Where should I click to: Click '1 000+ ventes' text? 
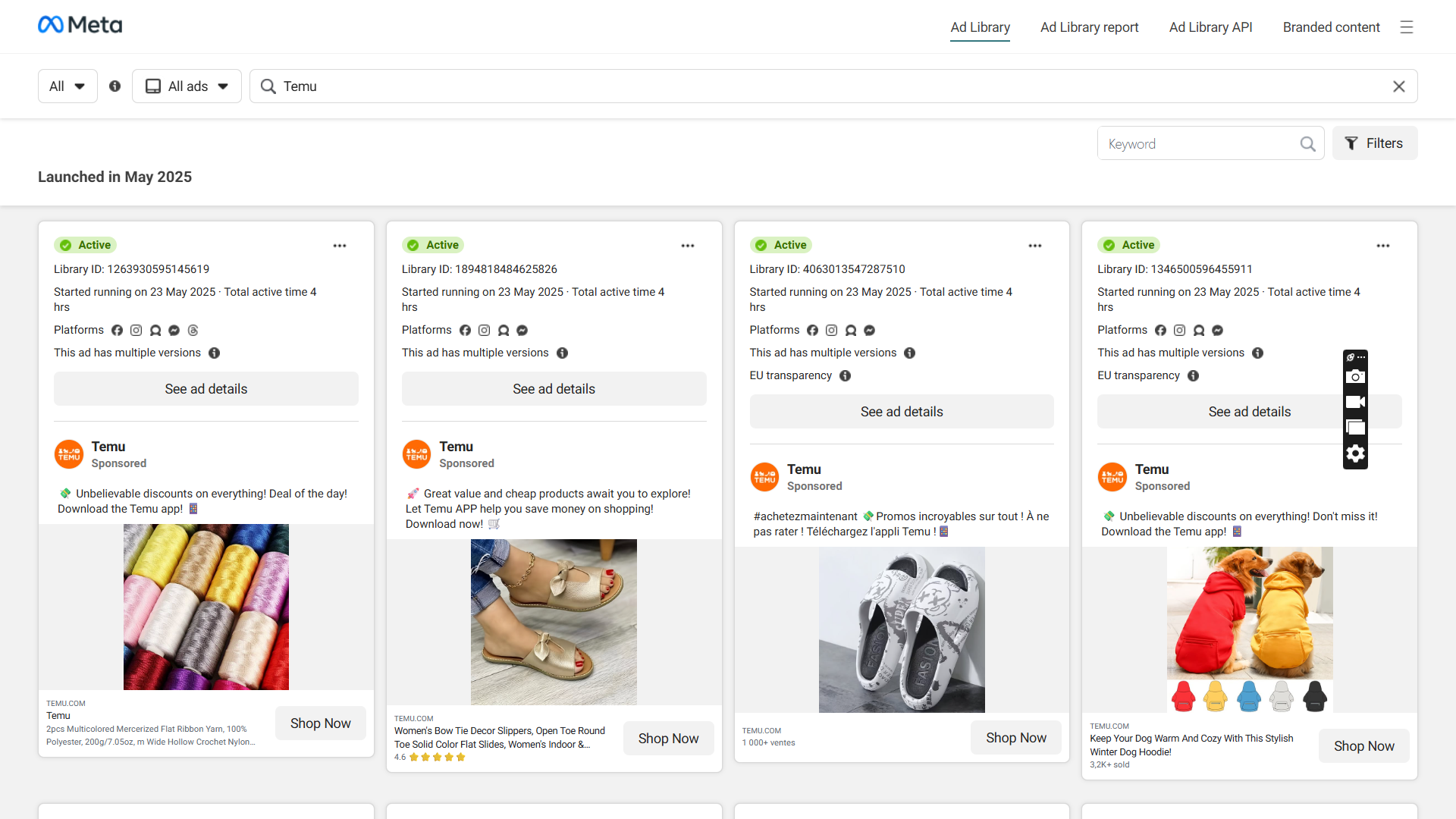[x=768, y=743]
